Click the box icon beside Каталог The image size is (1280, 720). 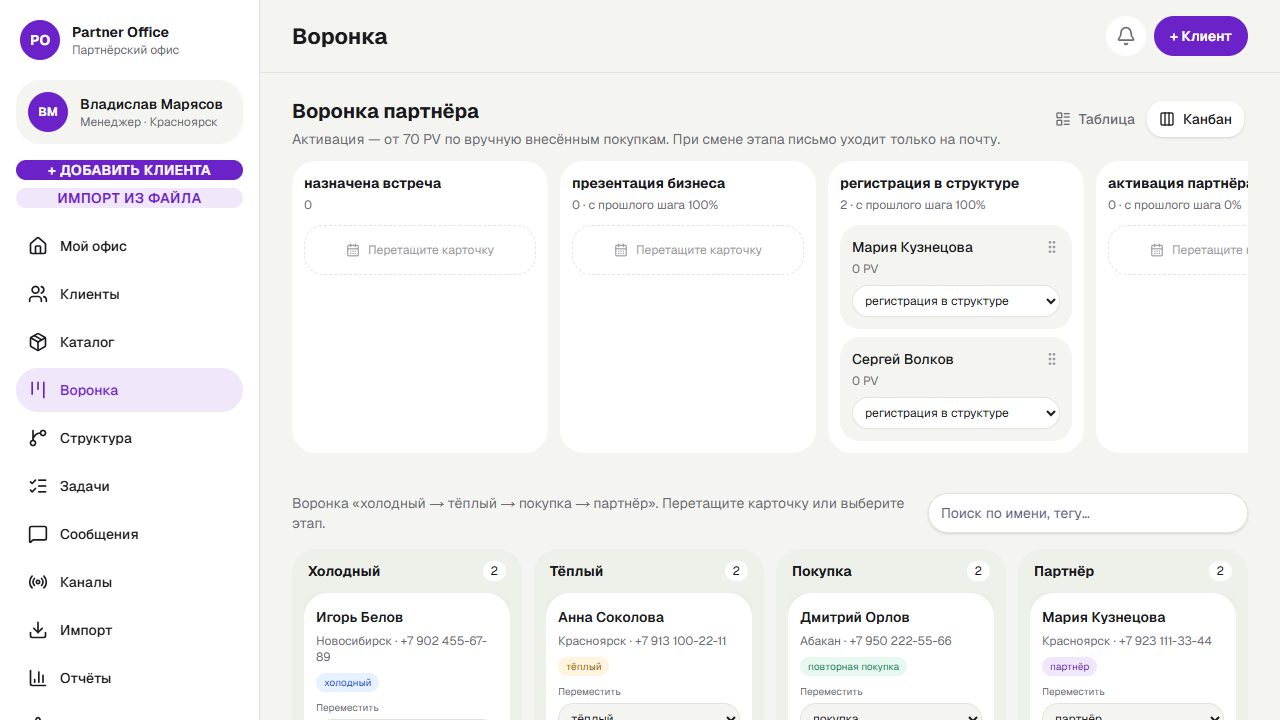pos(38,342)
